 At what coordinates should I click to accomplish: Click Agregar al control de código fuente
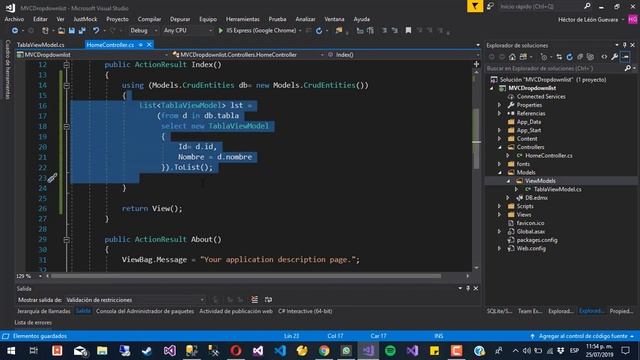coord(583,336)
